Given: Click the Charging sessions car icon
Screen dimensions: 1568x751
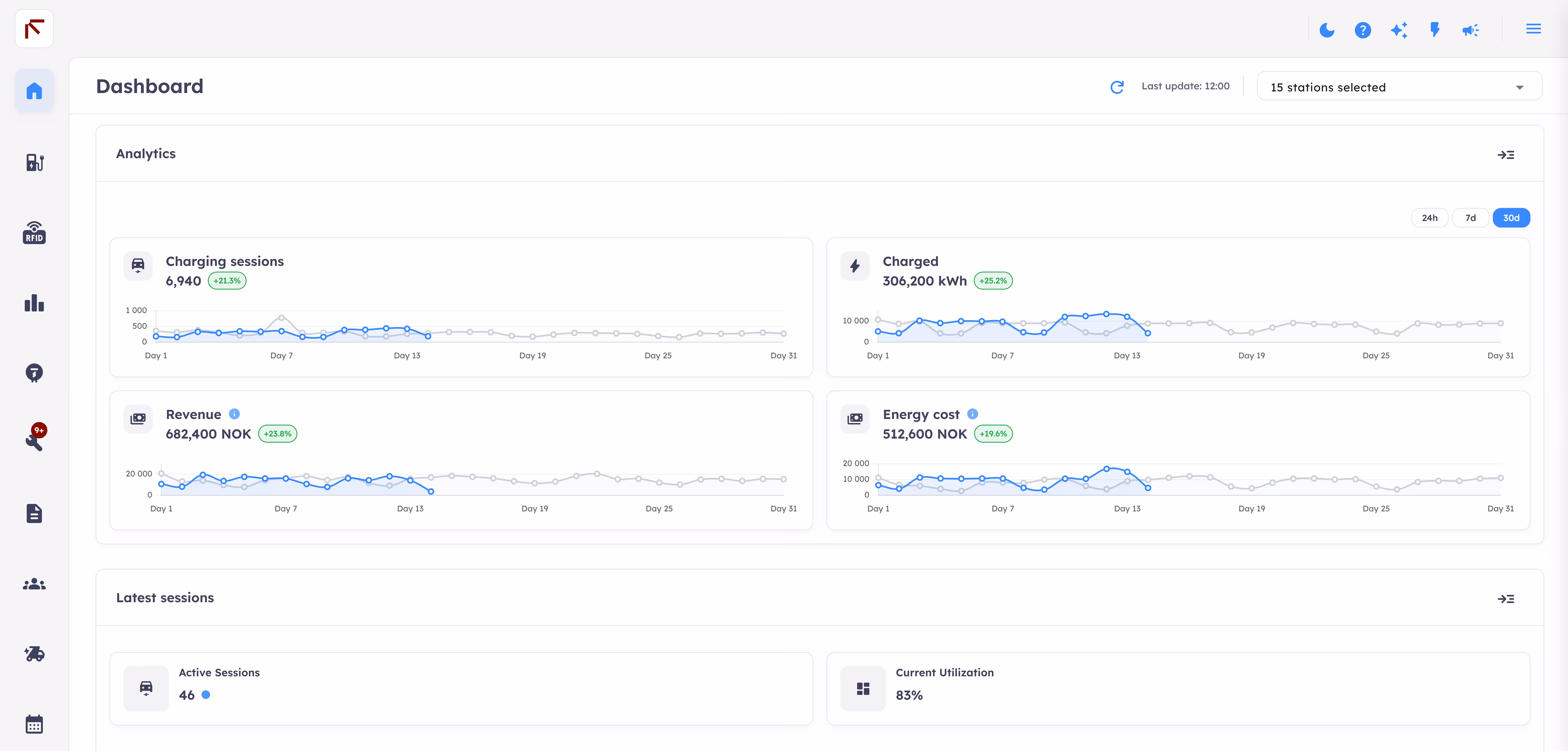Looking at the screenshot, I should pyautogui.click(x=138, y=266).
